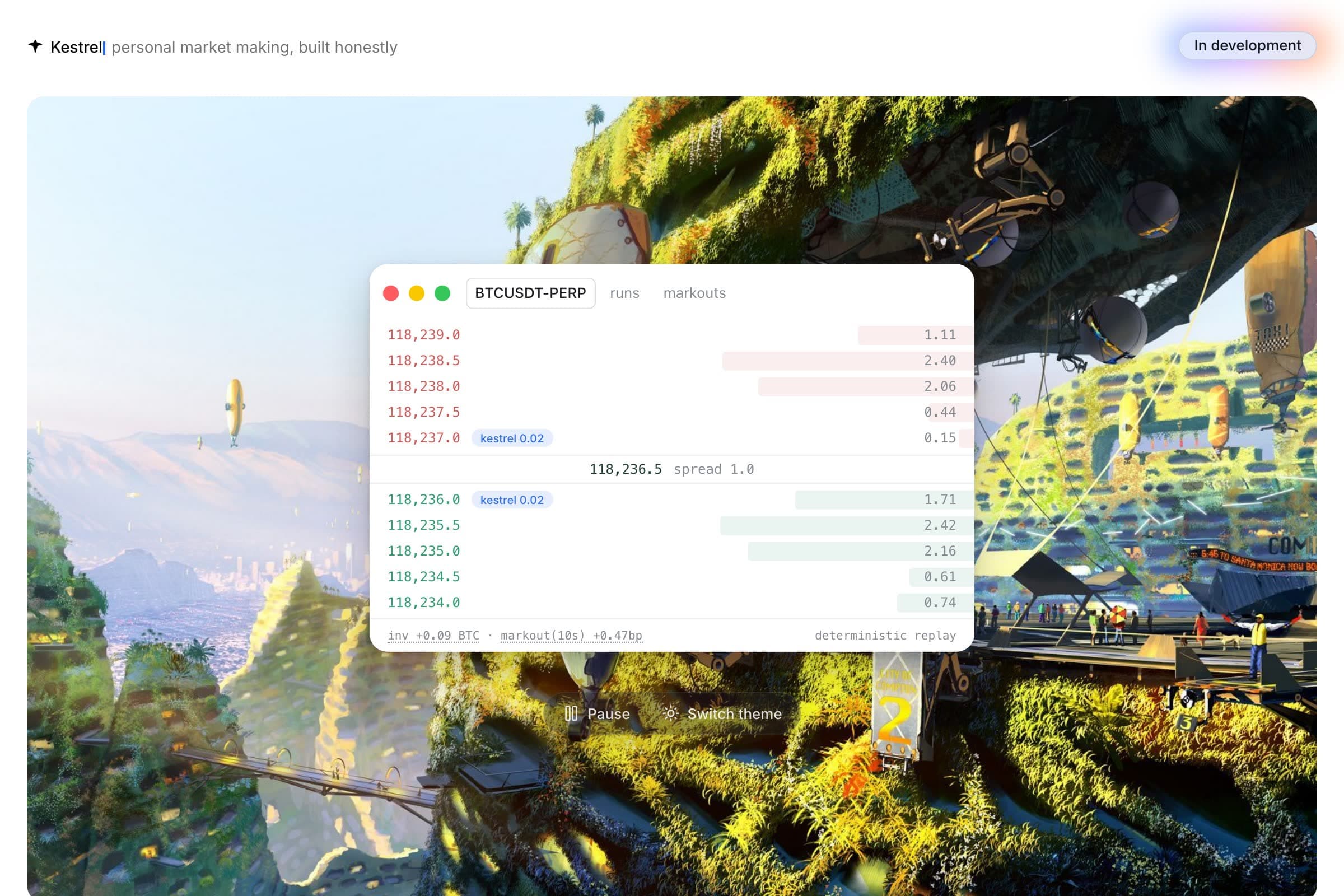The height and width of the screenshot is (896, 1344).
Task: Click bid size 2.42
Action: click(x=940, y=525)
